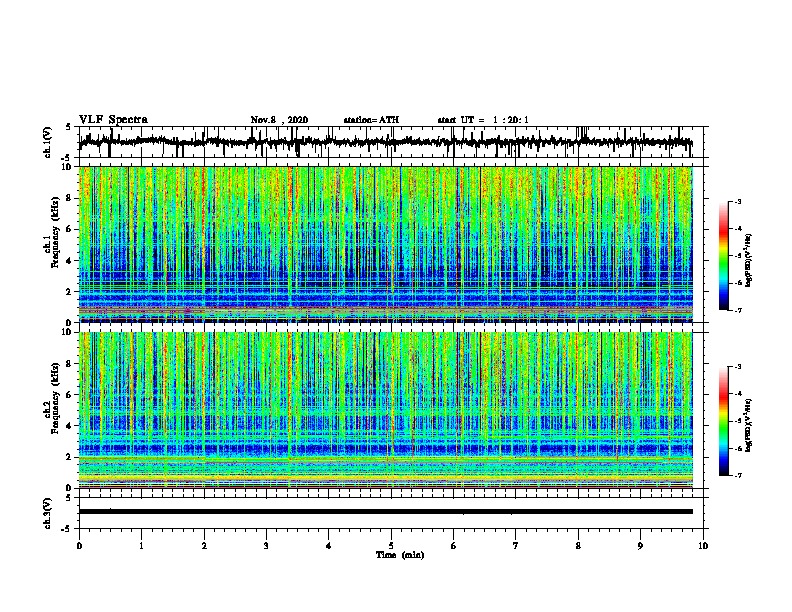Click time-axis tick label "4" under the ch.3 panel
Image resolution: width=792 pixels, height=612 pixels.
tap(329, 545)
